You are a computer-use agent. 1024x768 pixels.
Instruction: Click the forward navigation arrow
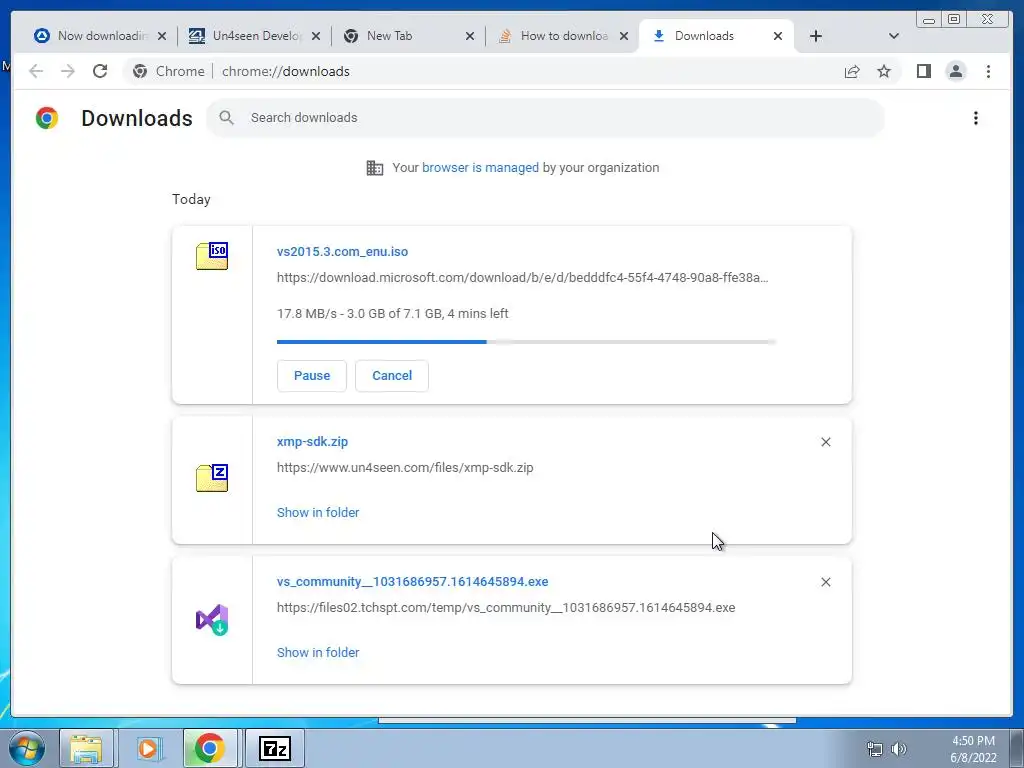point(67,71)
